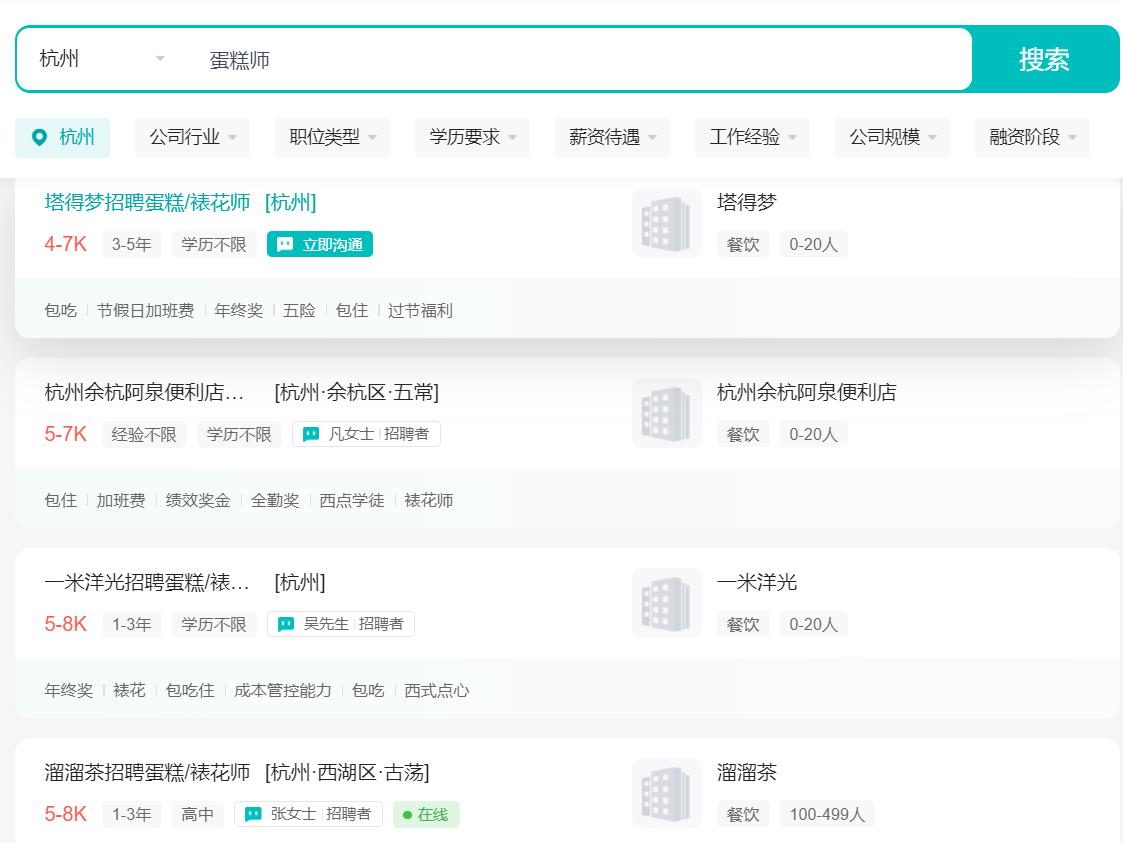Click the 全勤奖 benefit tag
Screen dimensions: 1123x843
coord(275,500)
